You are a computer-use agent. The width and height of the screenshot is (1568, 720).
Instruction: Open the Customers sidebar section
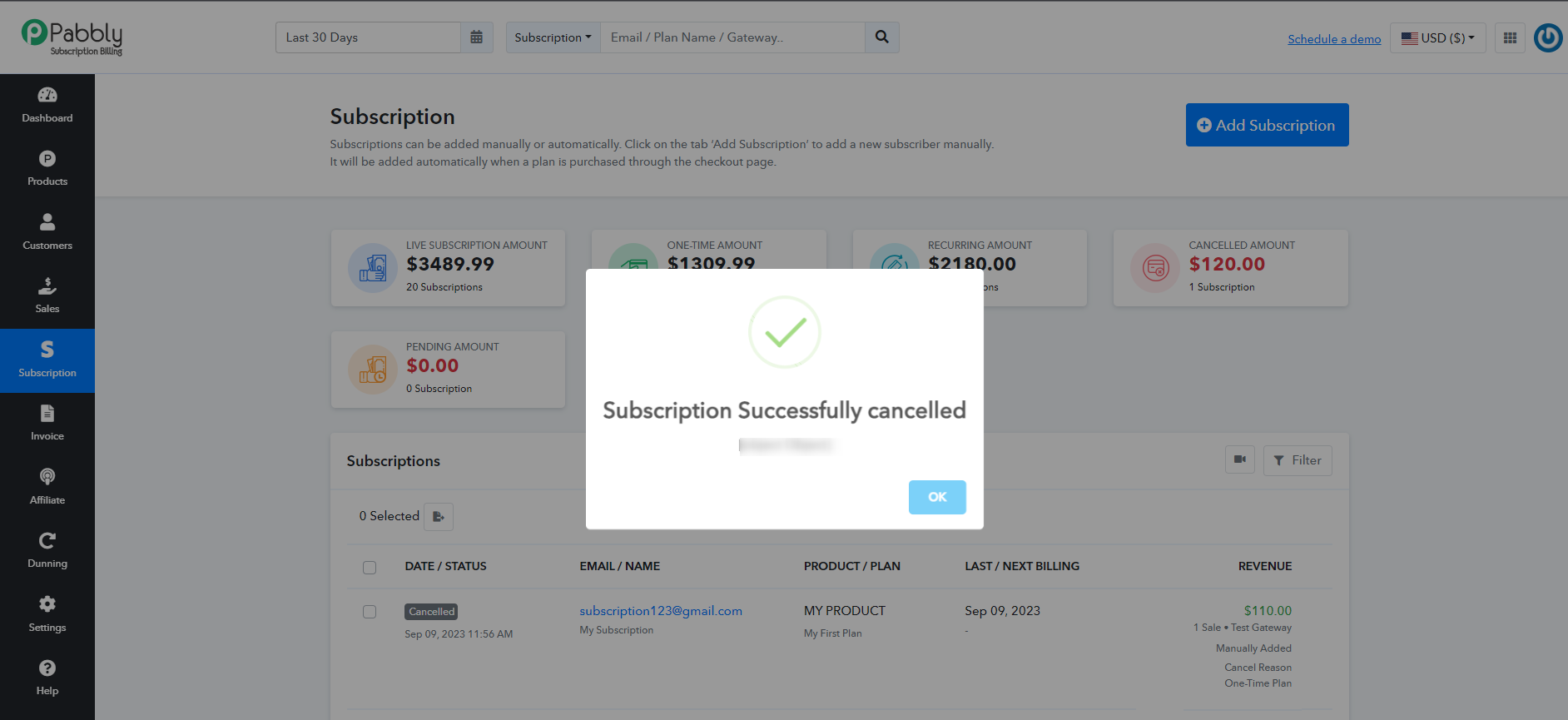pyautogui.click(x=47, y=232)
